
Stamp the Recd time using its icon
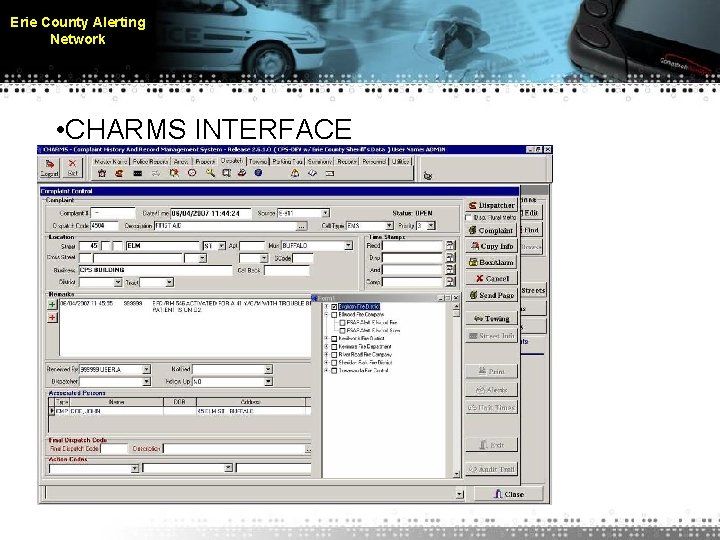[x=450, y=246]
